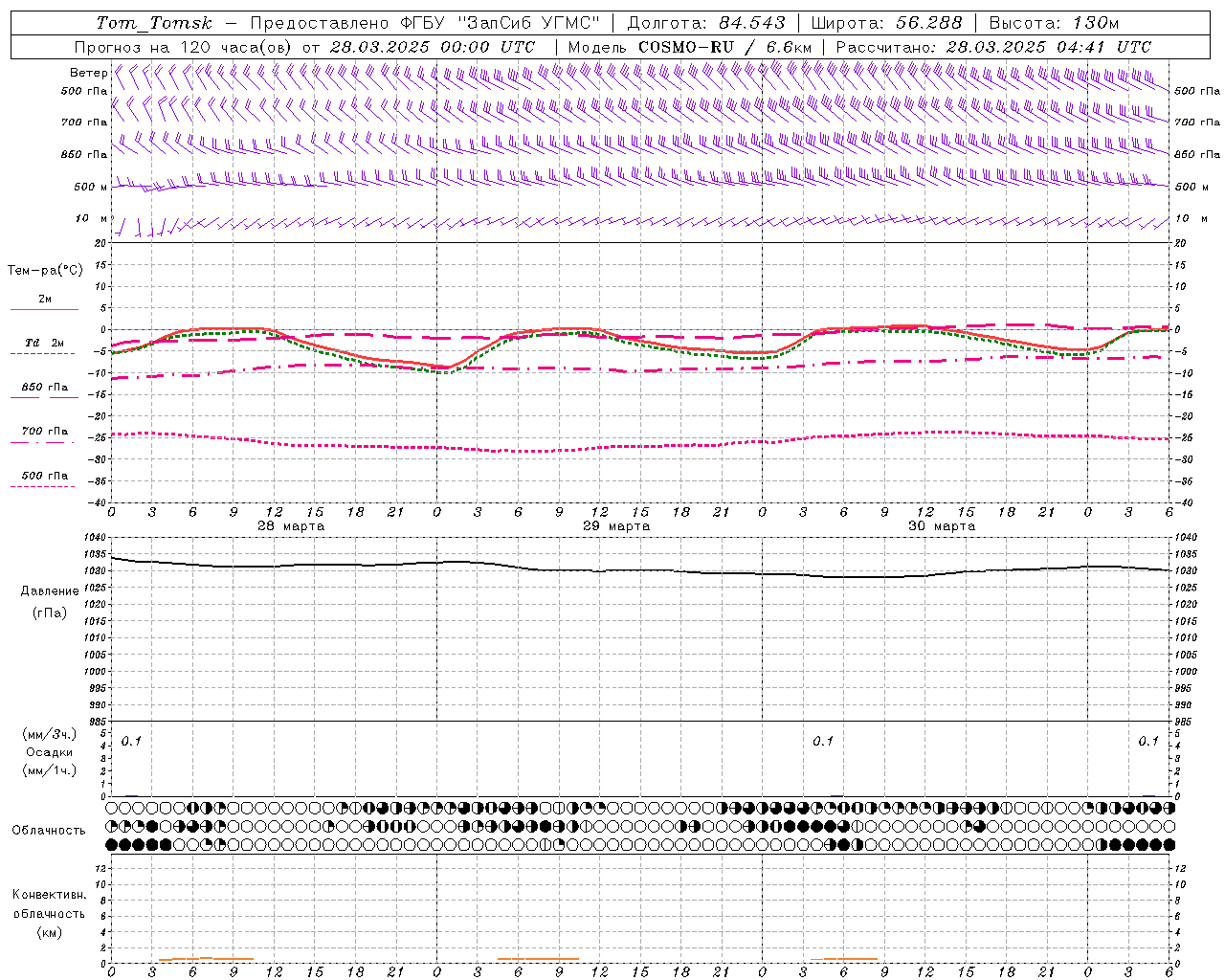This screenshot has height=980, width=1225.
Task: Click the Широта: 56.288 value
Action: [887, 23]
